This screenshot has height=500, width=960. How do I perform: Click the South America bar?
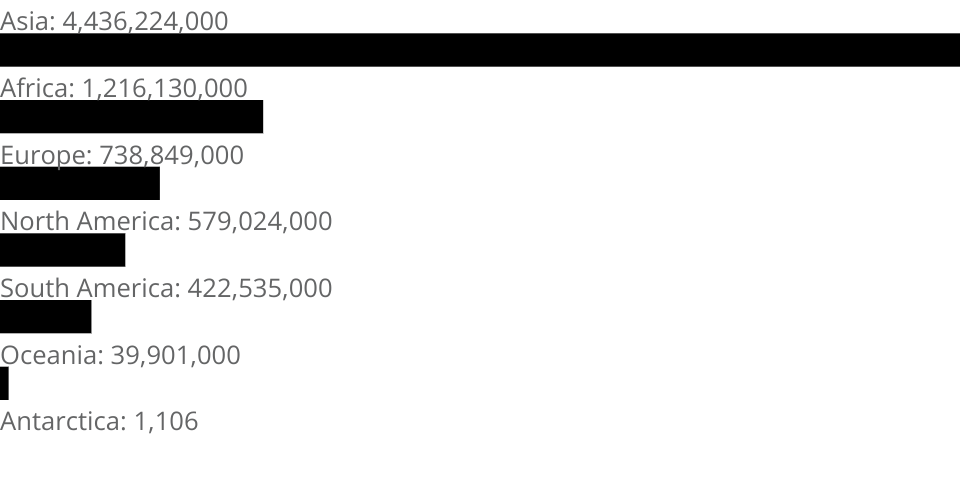pyautogui.click(x=45, y=317)
